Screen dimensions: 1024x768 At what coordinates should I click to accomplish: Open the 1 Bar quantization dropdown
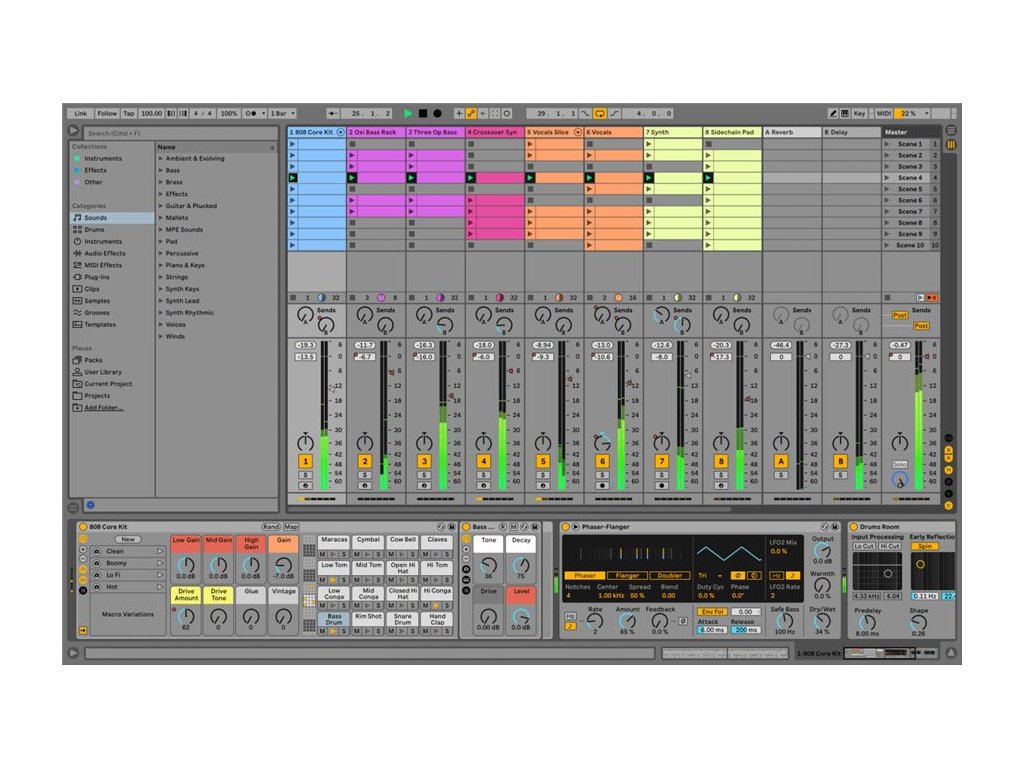click(x=281, y=114)
